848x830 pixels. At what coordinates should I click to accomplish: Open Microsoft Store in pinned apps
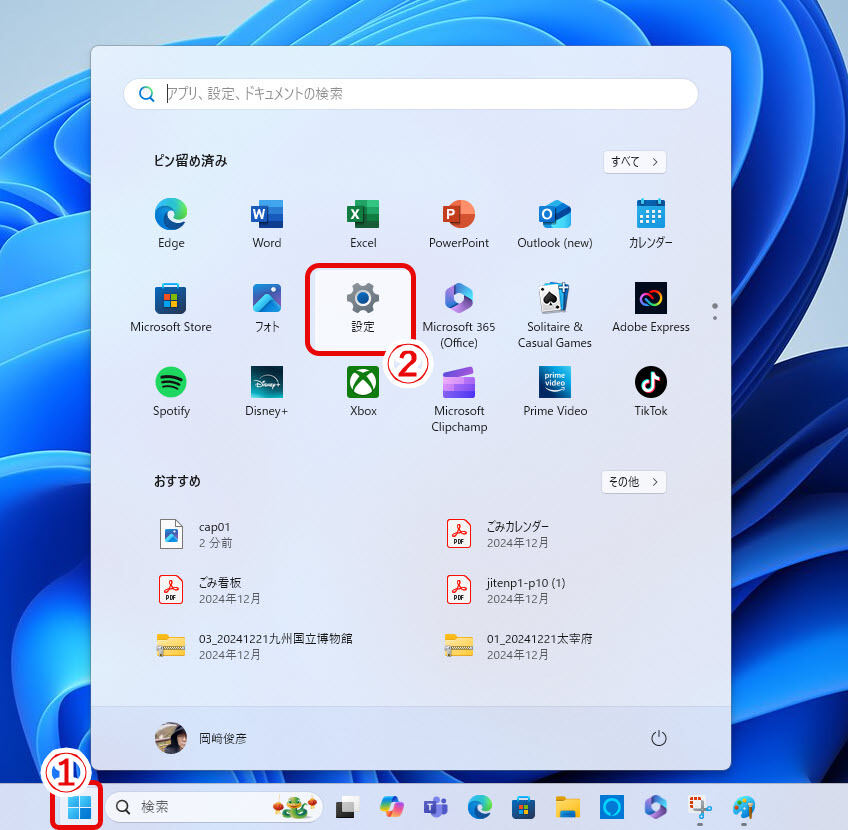(x=171, y=307)
